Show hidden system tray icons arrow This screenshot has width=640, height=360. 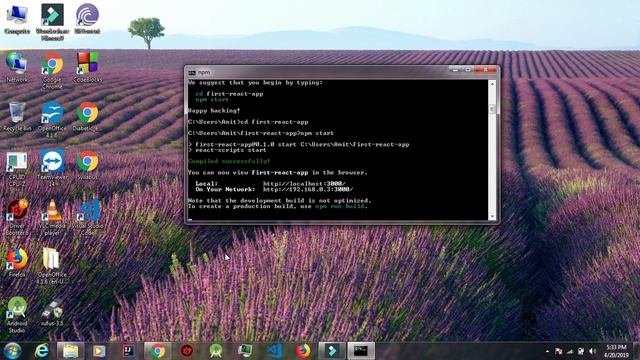click(547, 351)
